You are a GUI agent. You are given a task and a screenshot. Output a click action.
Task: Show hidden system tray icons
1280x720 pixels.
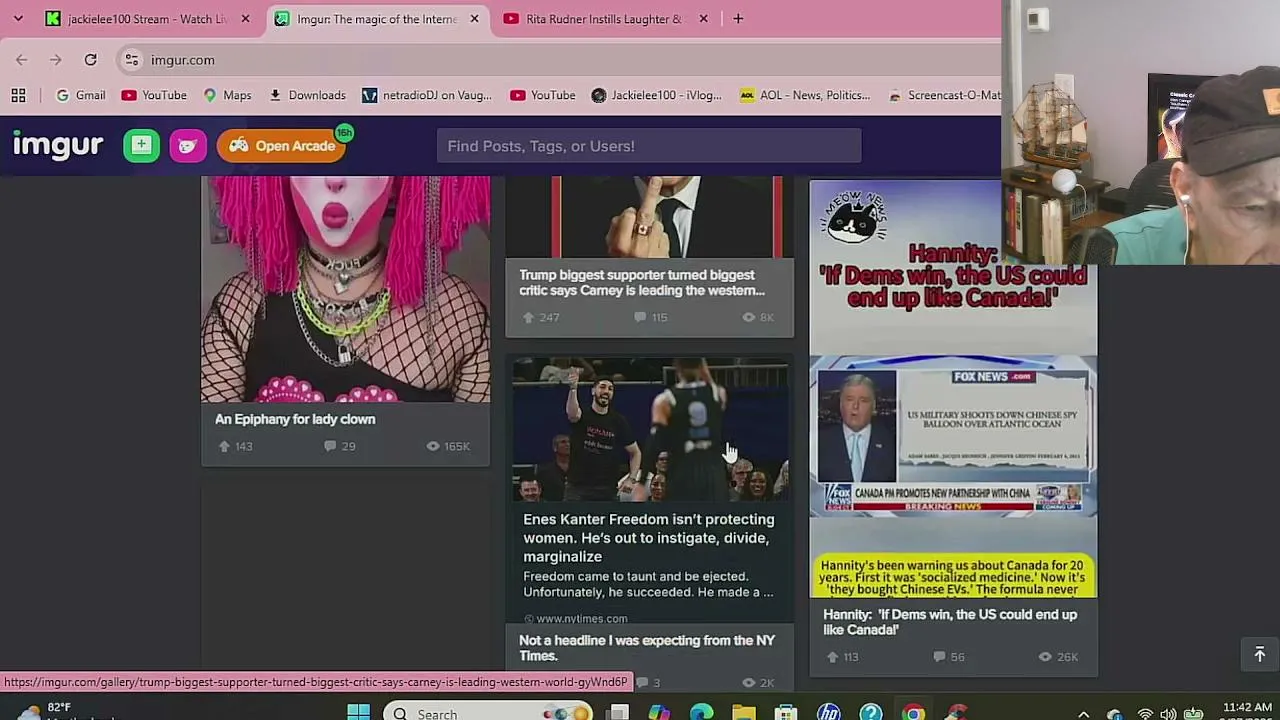[1083, 714]
